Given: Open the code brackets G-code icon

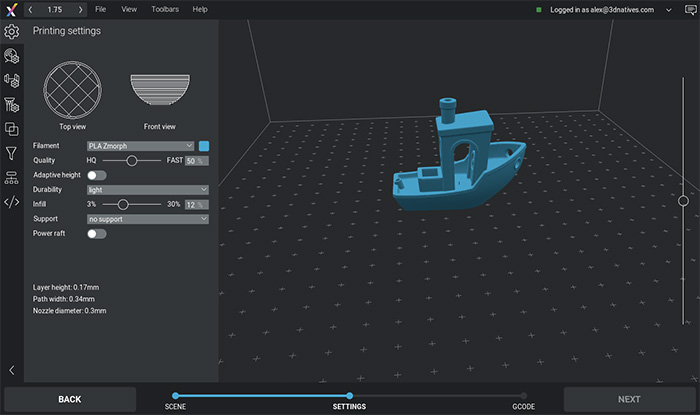Looking at the screenshot, I should click(x=12, y=202).
